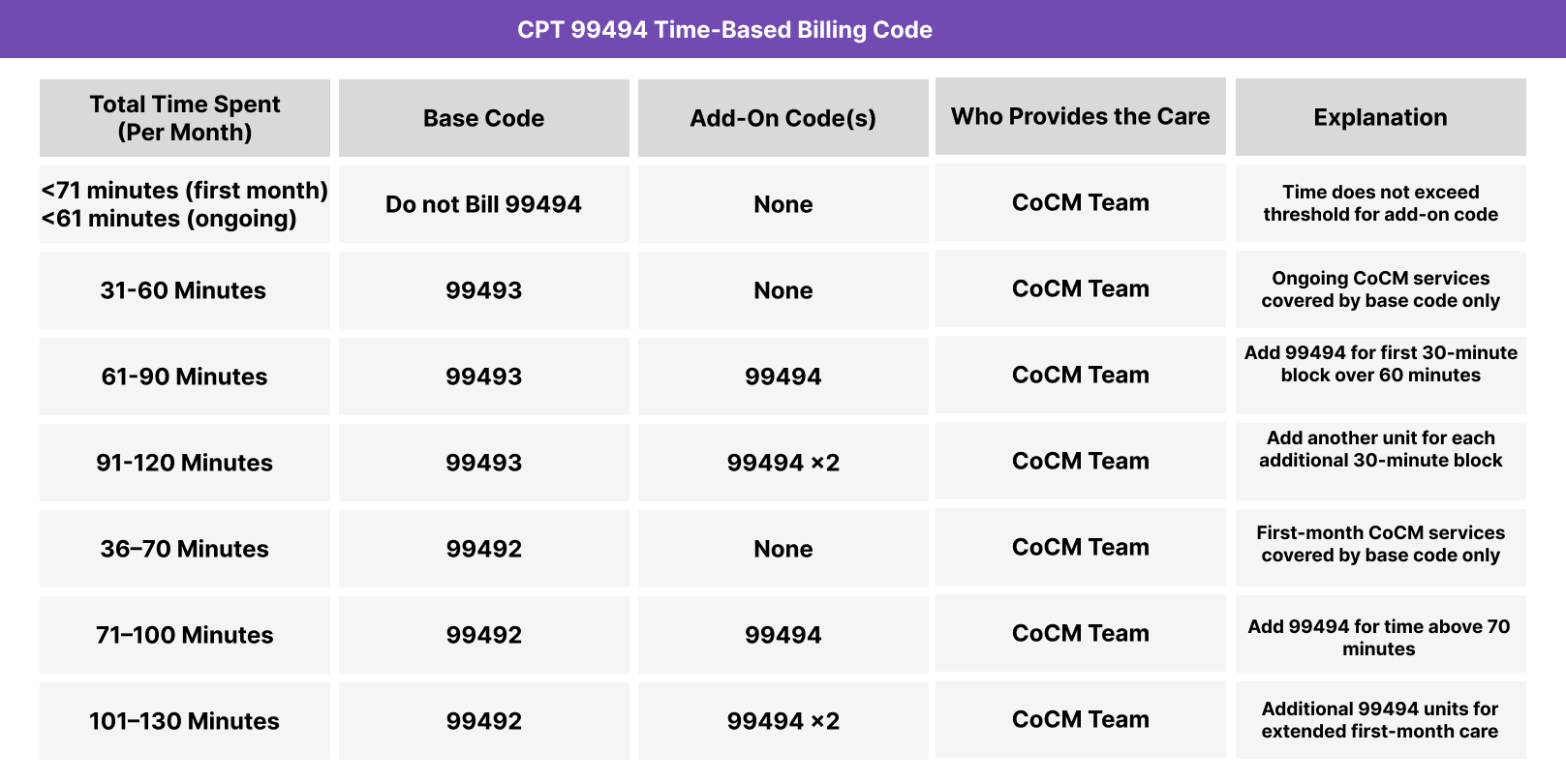Select the 'Total Time Spent (Per Month)' column header
This screenshot has height=784, width=1566.
click(185, 118)
